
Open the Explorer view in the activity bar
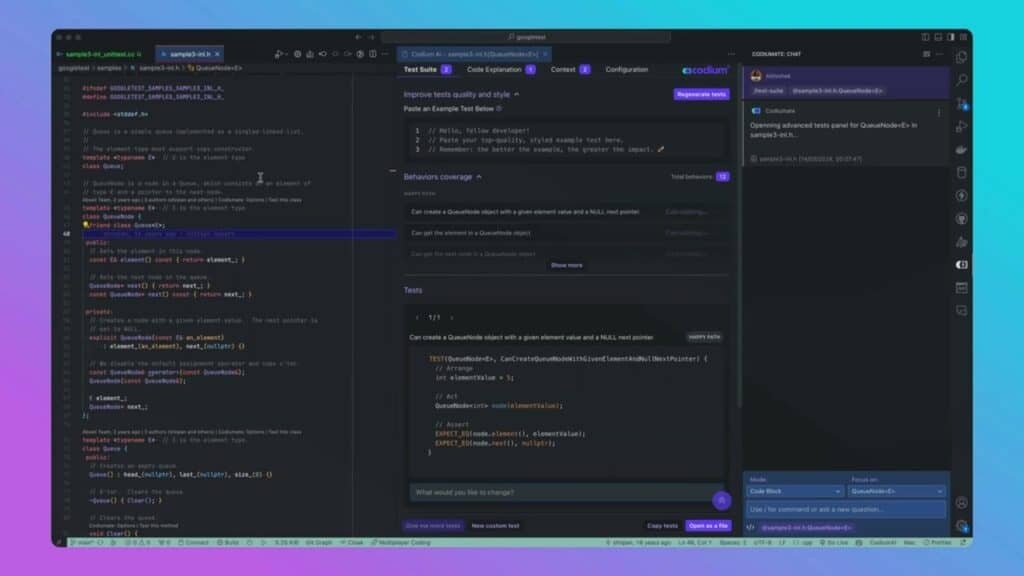pyautogui.click(x=961, y=57)
